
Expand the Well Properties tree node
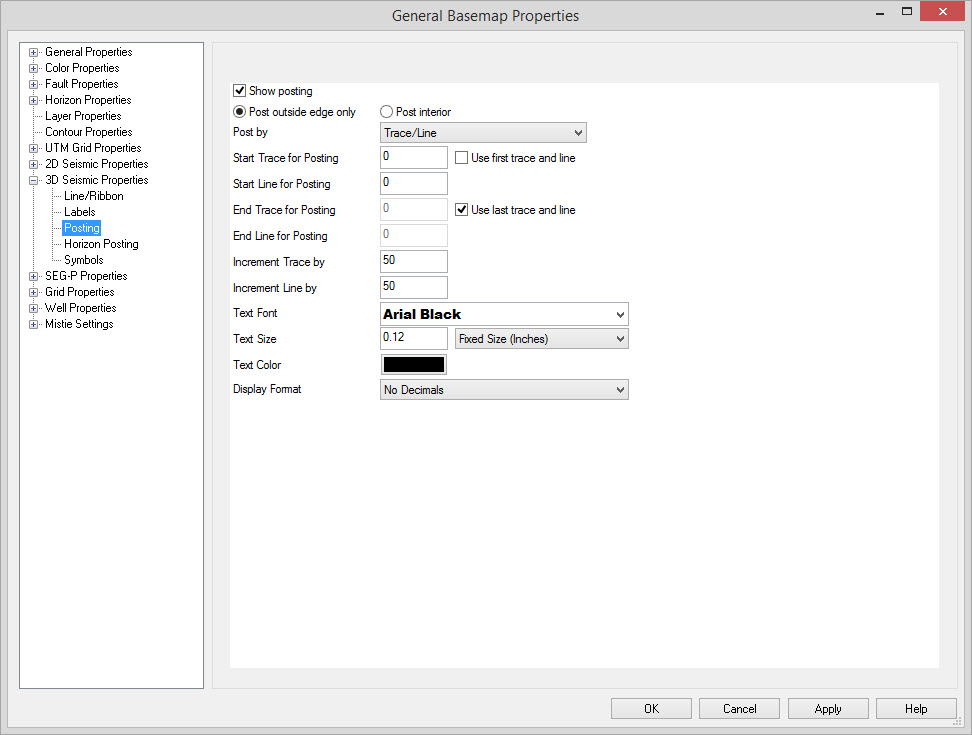[x=34, y=308]
